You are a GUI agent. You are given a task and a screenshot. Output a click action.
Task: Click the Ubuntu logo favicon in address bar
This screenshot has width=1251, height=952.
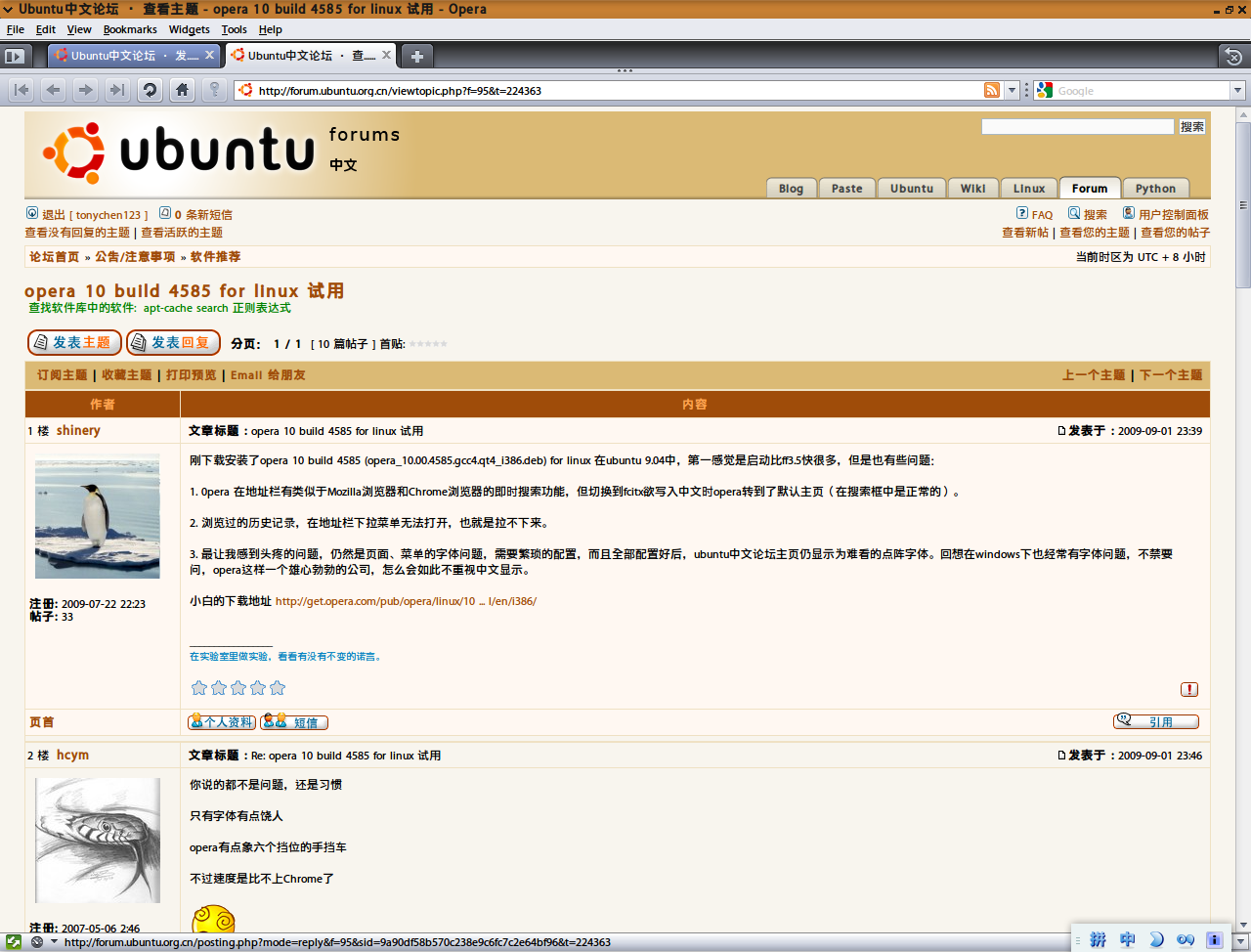coord(245,90)
